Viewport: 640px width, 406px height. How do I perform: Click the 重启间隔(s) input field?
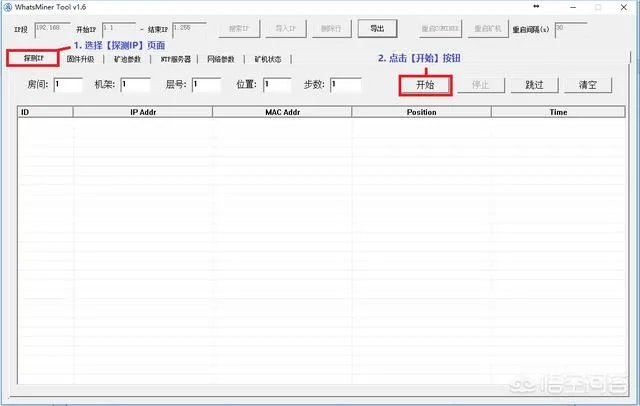coord(571,29)
